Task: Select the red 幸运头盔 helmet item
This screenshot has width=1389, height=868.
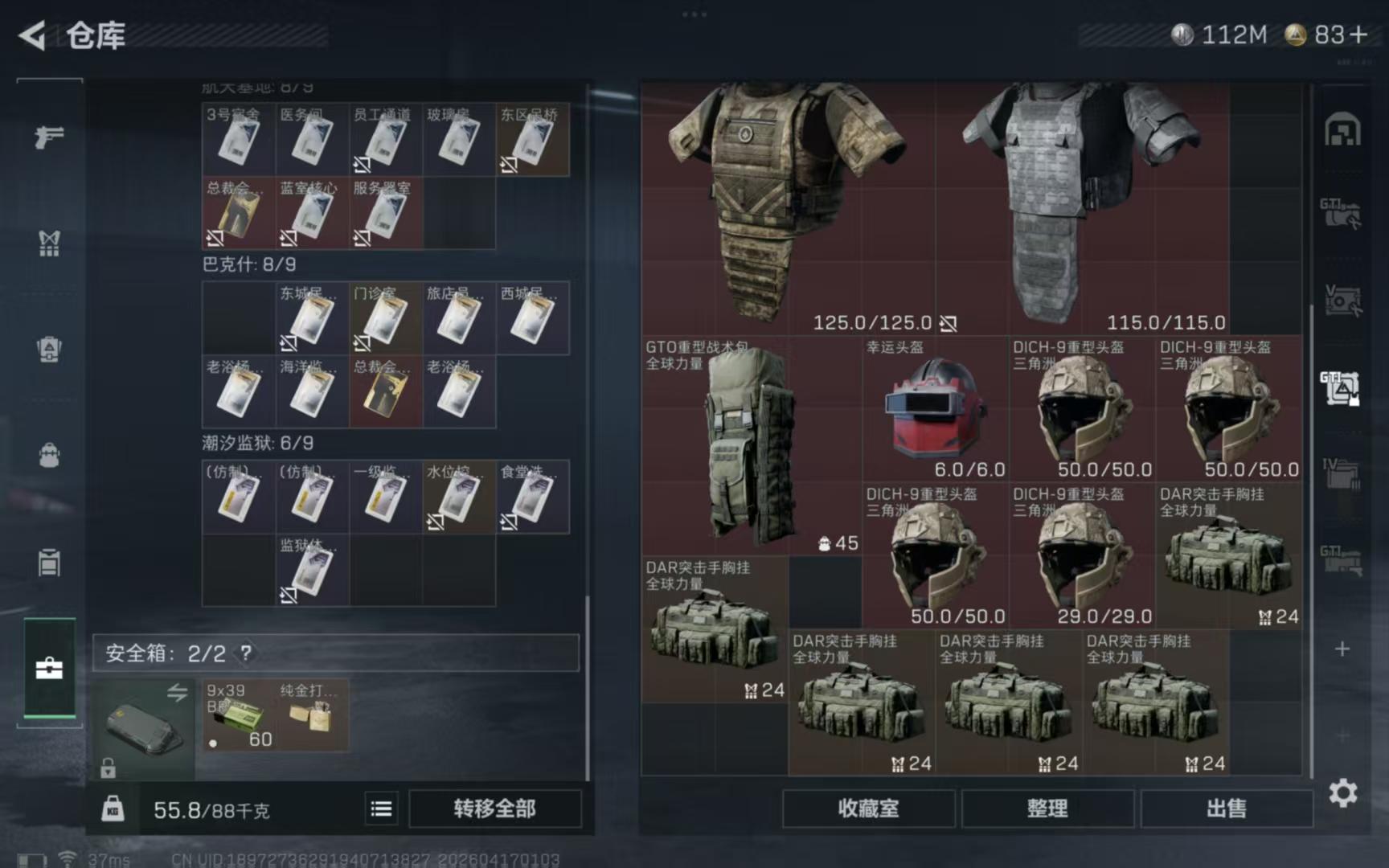Action: tap(935, 408)
